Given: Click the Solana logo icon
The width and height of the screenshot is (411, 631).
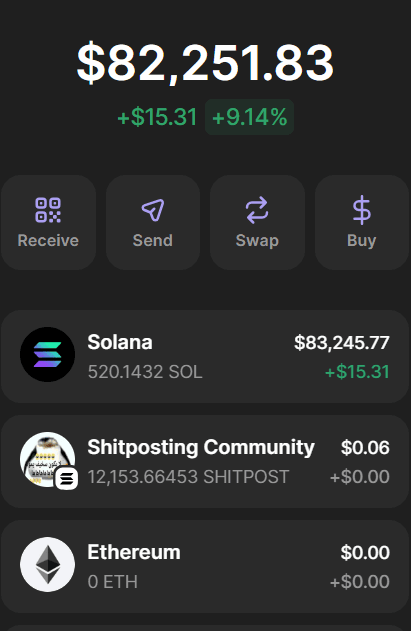Looking at the screenshot, I should [48, 355].
